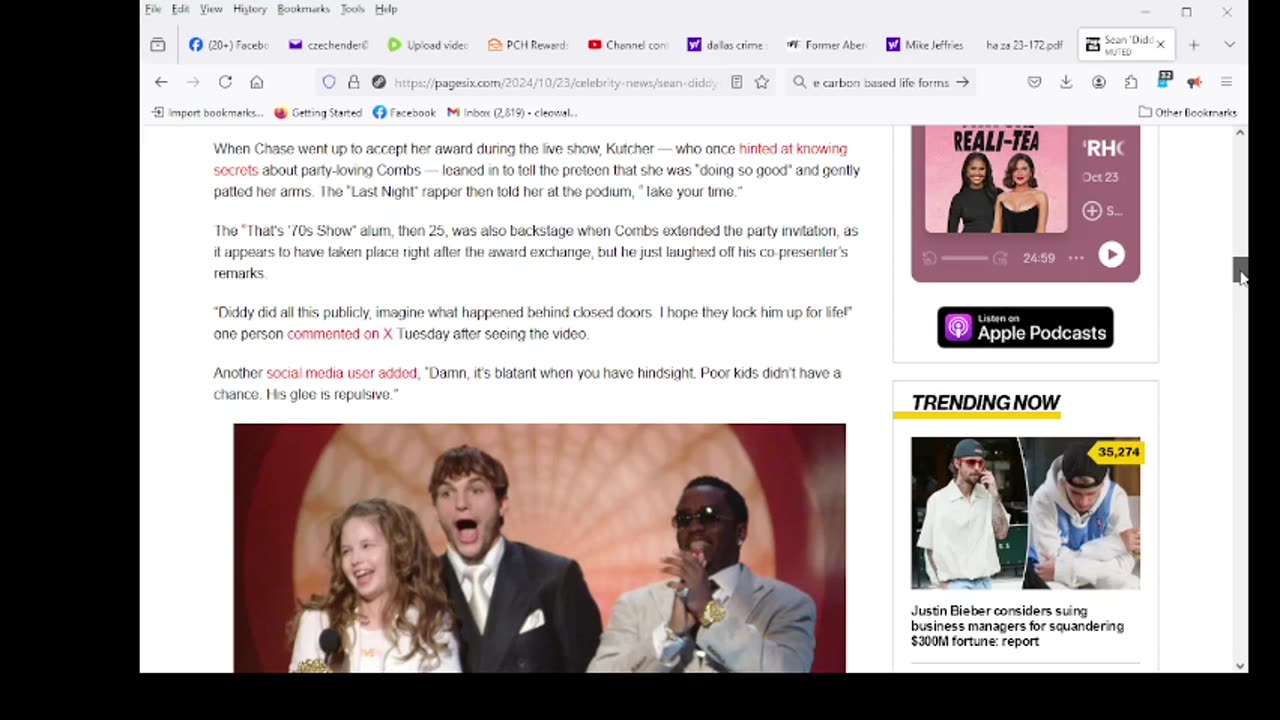Screen dimensions: 1280x720
Task: Open the Help menu
Action: tap(386, 9)
